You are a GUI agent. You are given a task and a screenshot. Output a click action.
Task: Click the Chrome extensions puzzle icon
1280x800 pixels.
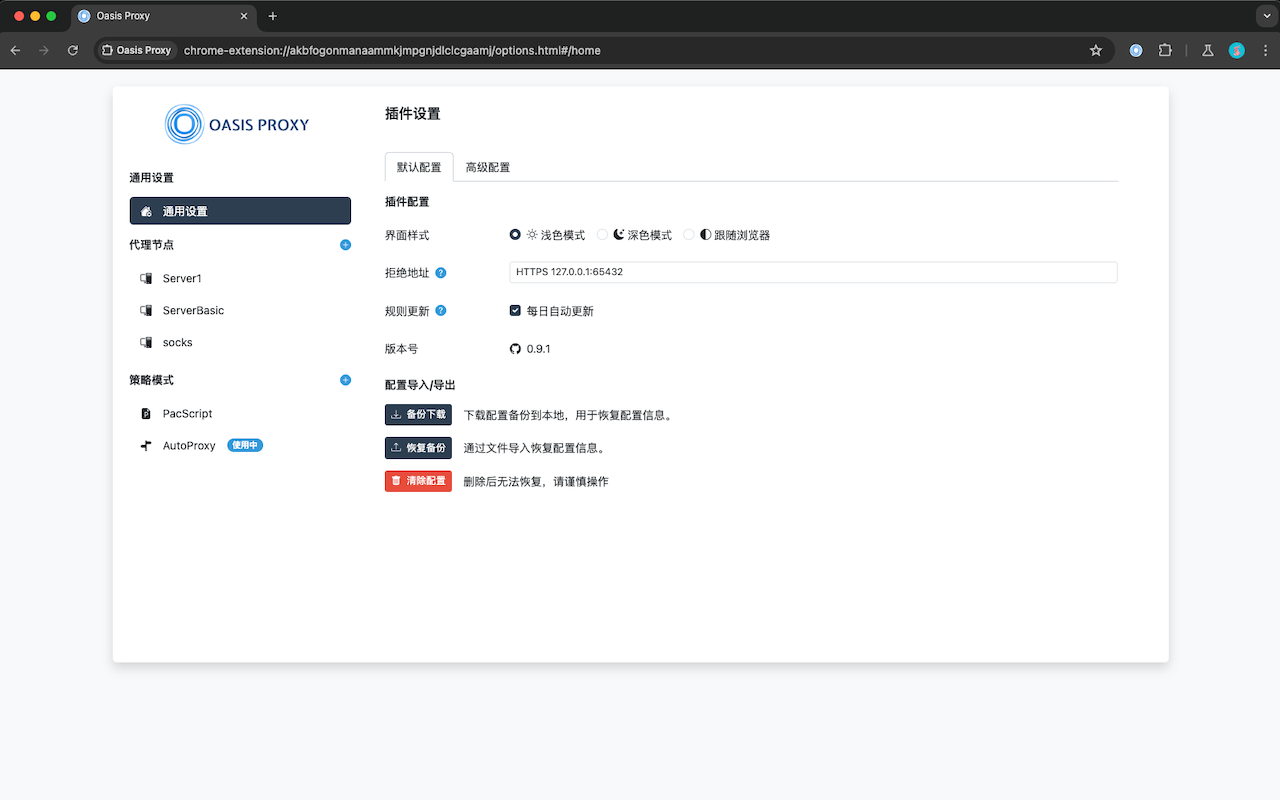point(1165,49)
